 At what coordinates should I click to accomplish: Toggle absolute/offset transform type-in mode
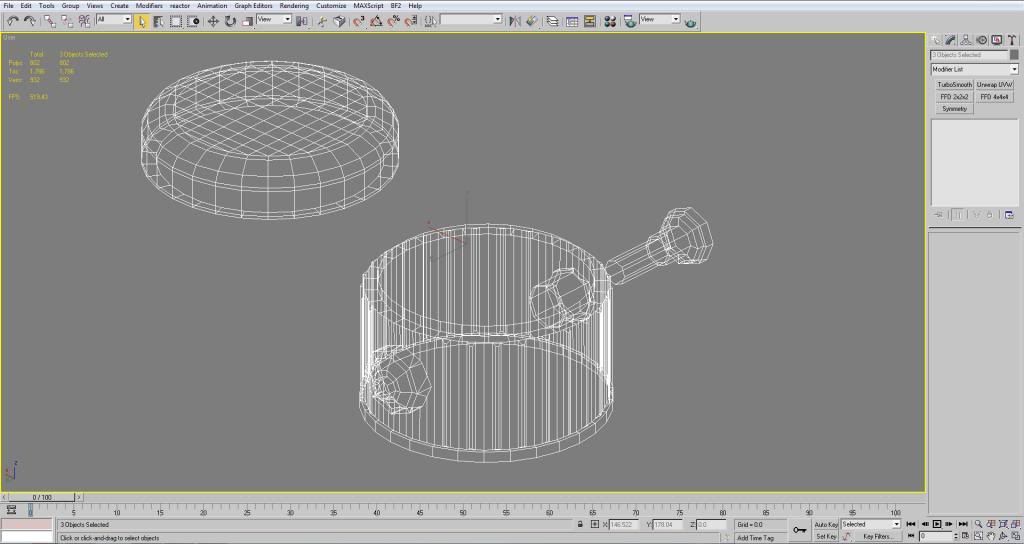(x=595, y=524)
